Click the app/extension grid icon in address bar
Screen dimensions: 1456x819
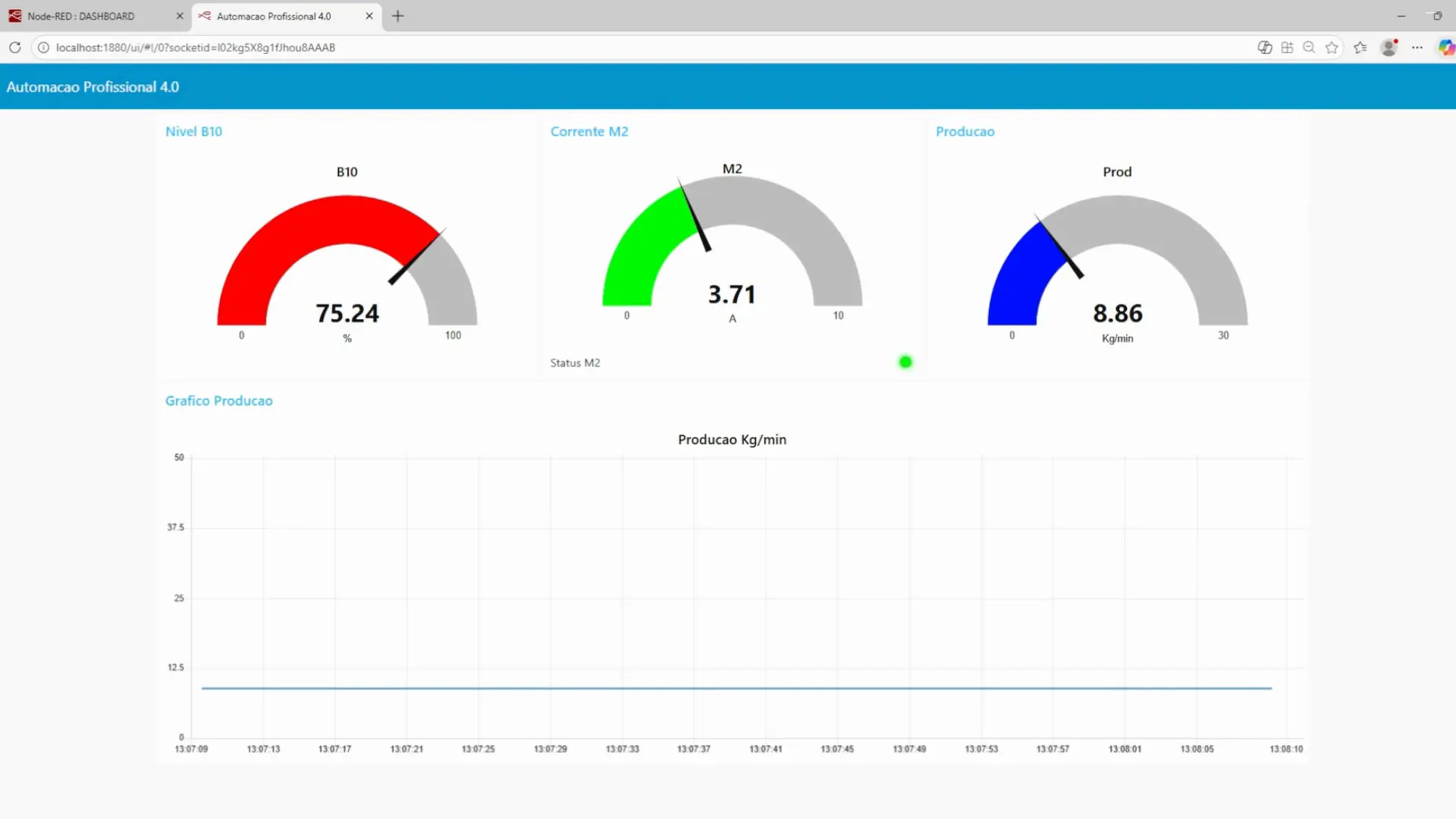click(x=1287, y=47)
